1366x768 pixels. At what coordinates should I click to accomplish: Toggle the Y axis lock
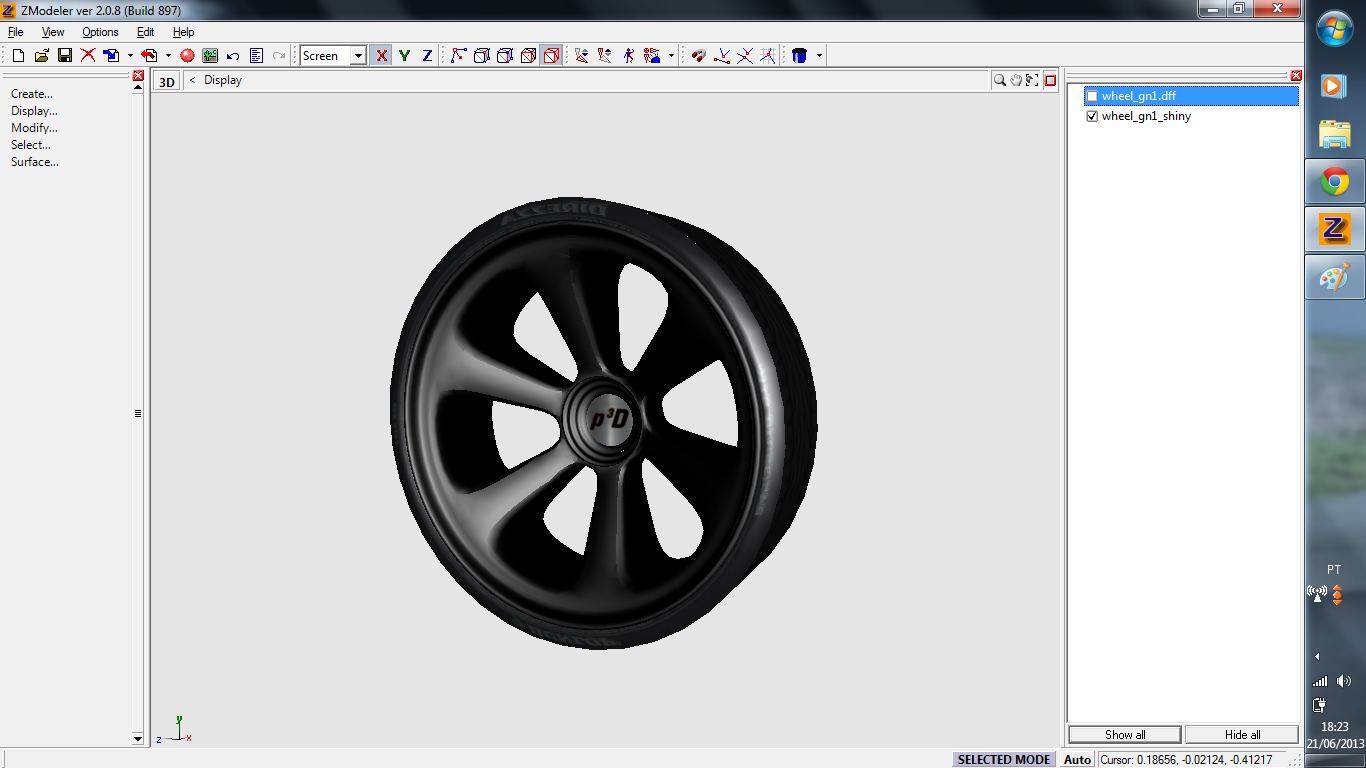click(404, 56)
